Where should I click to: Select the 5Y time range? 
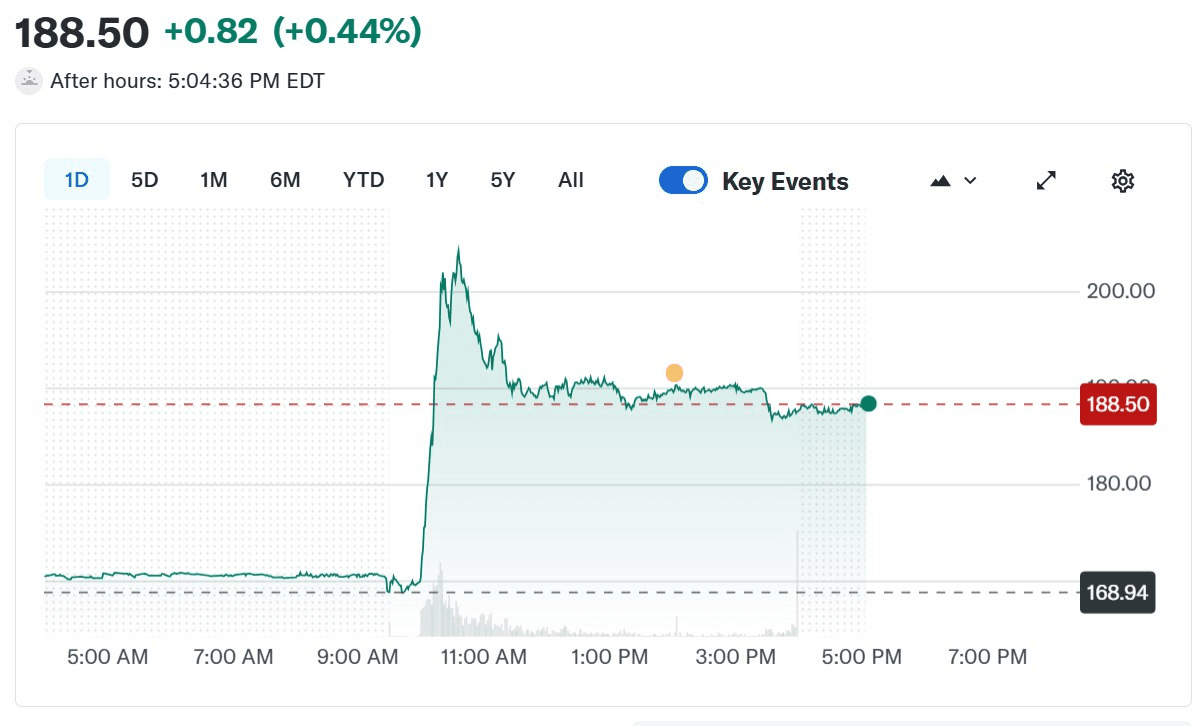pos(502,180)
